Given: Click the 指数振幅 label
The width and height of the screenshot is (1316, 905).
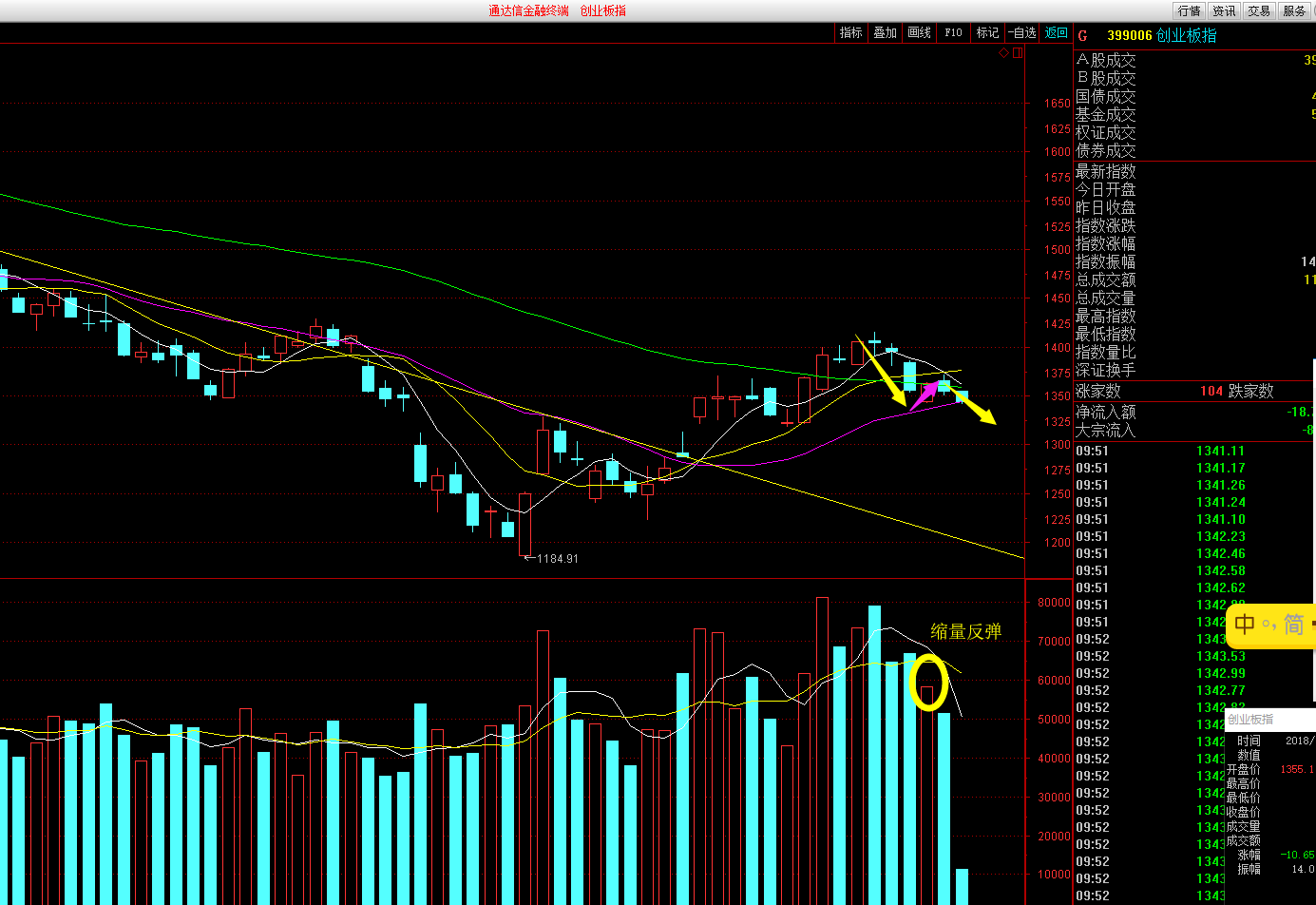Looking at the screenshot, I should (x=1106, y=261).
